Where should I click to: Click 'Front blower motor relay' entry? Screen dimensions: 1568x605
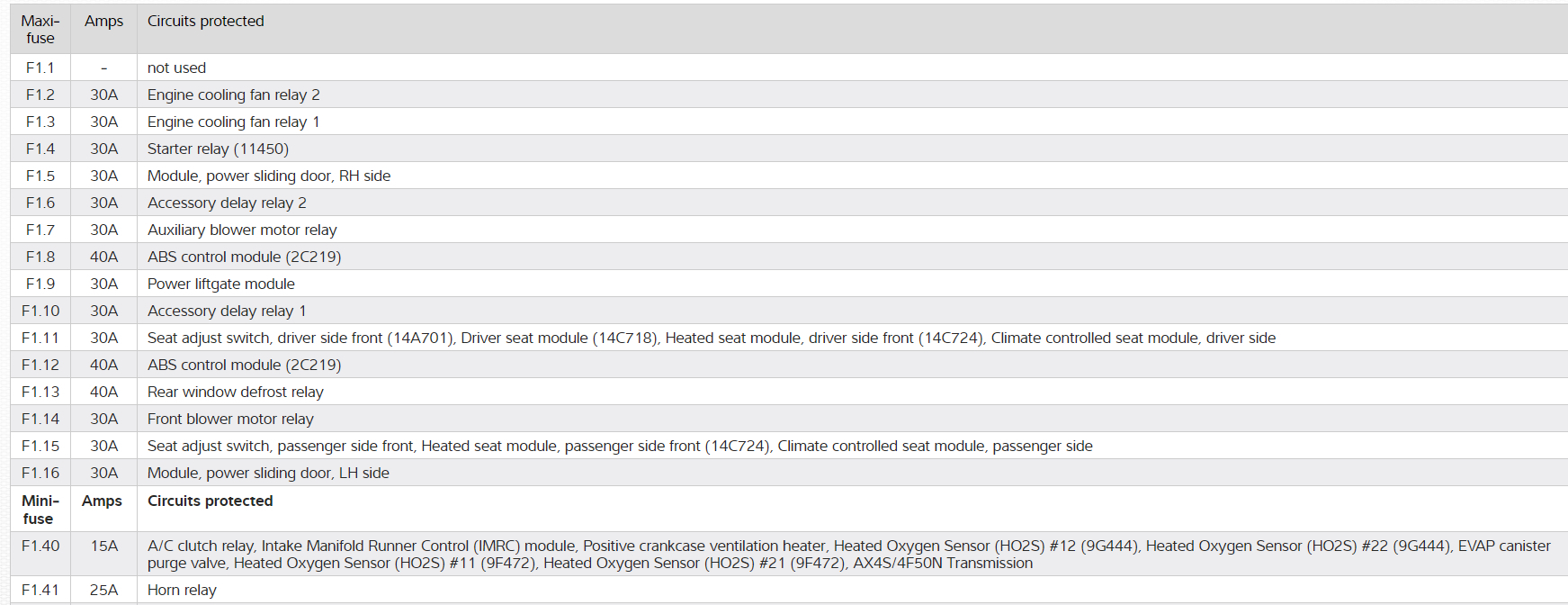click(x=230, y=419)
